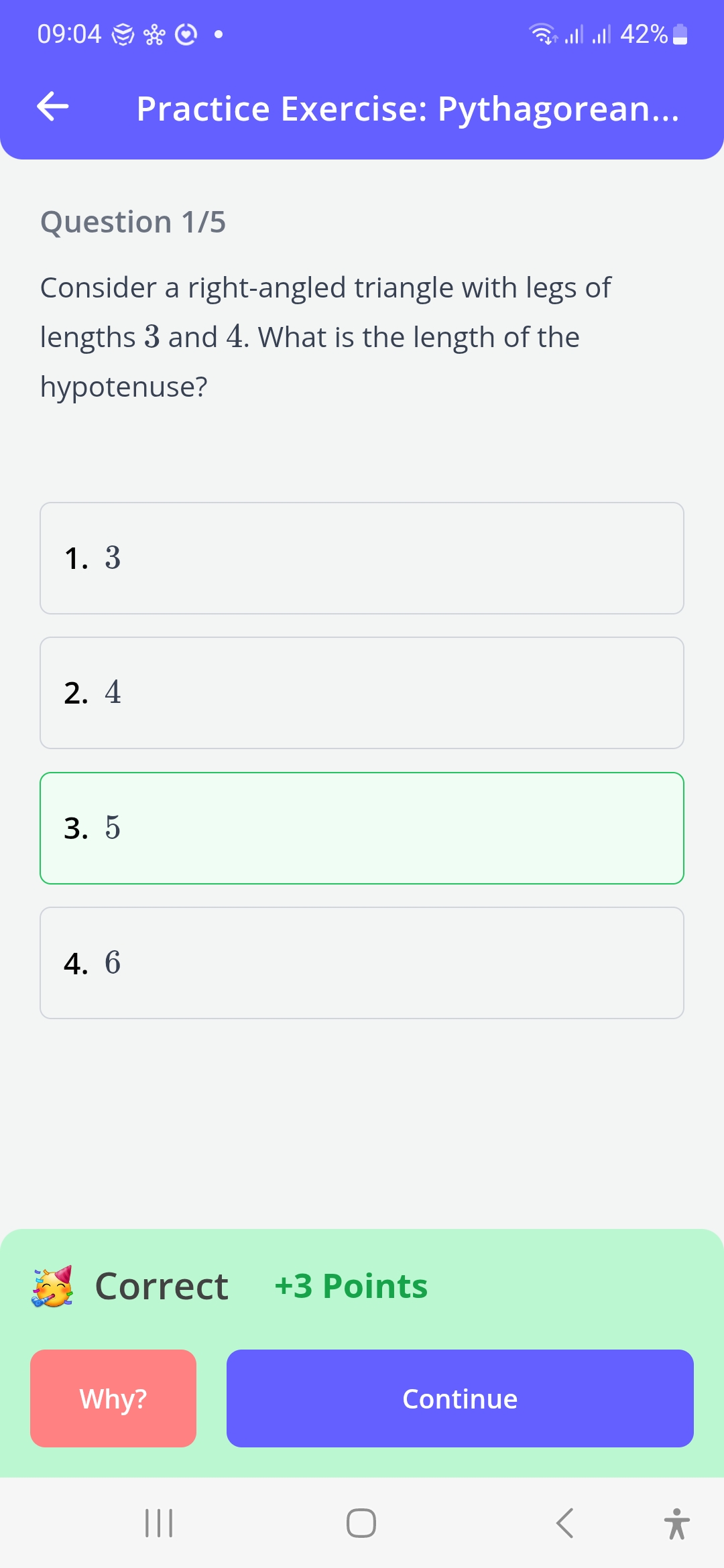Tap the hypotenuse question text
This screenshot has height=1568, width=724.
click(x=326, y=337)
